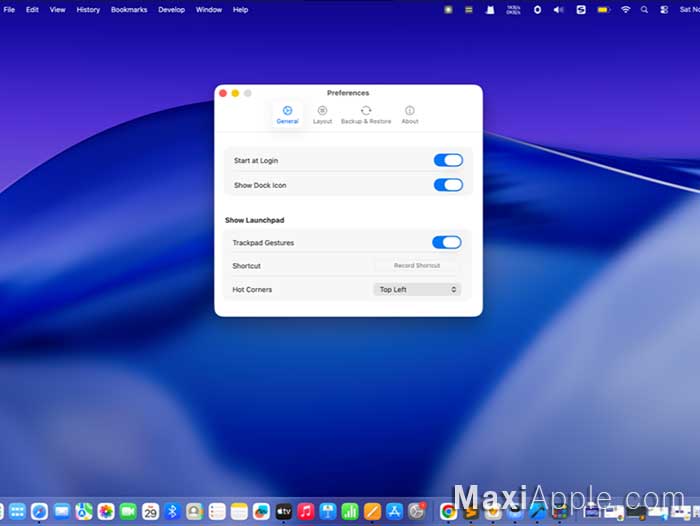The width and height of the screenshot is (700, 526).
Task: Click the network speed monitor in menu bar
Action: 513,9
